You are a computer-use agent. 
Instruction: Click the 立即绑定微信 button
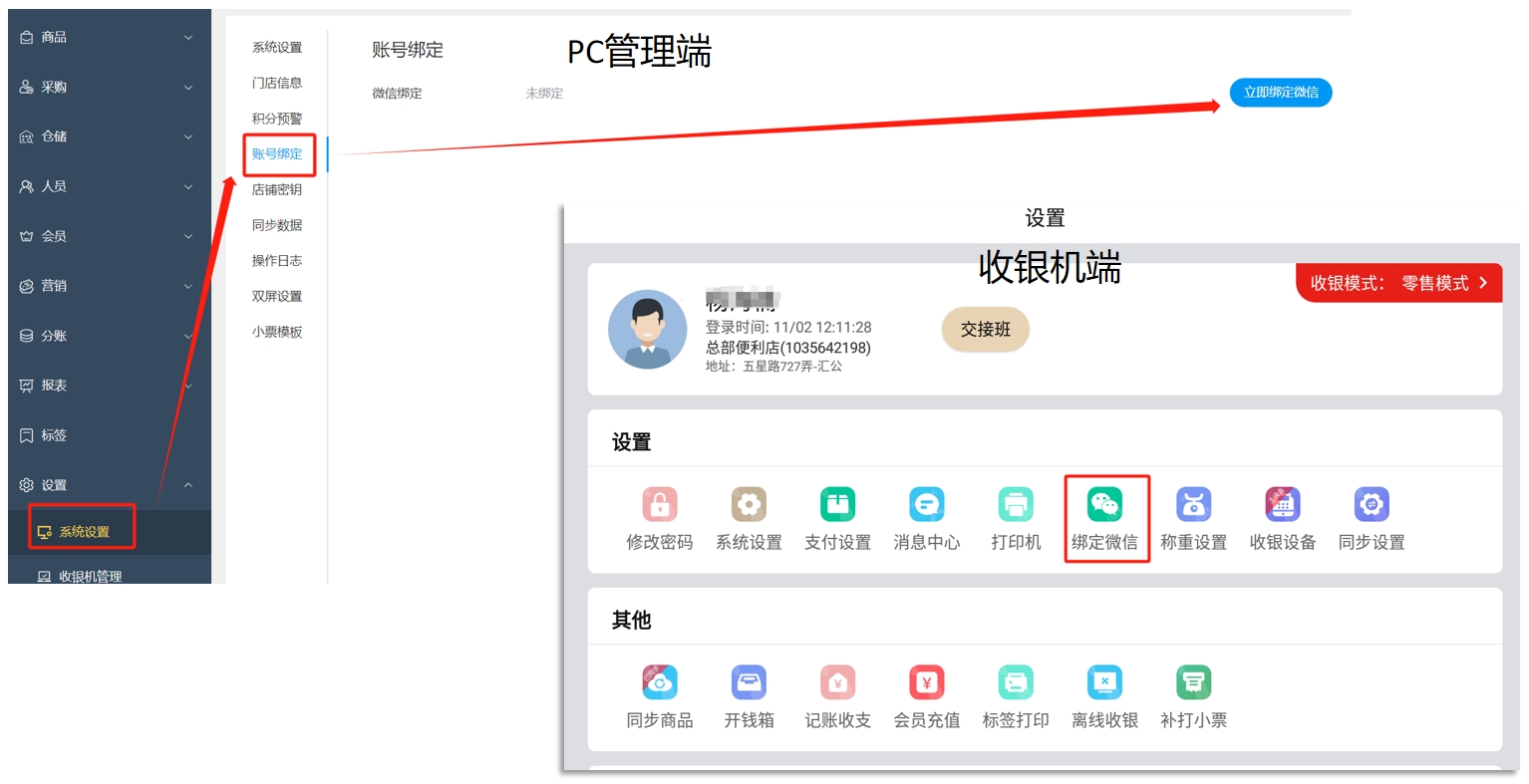tap(1280, 93)
